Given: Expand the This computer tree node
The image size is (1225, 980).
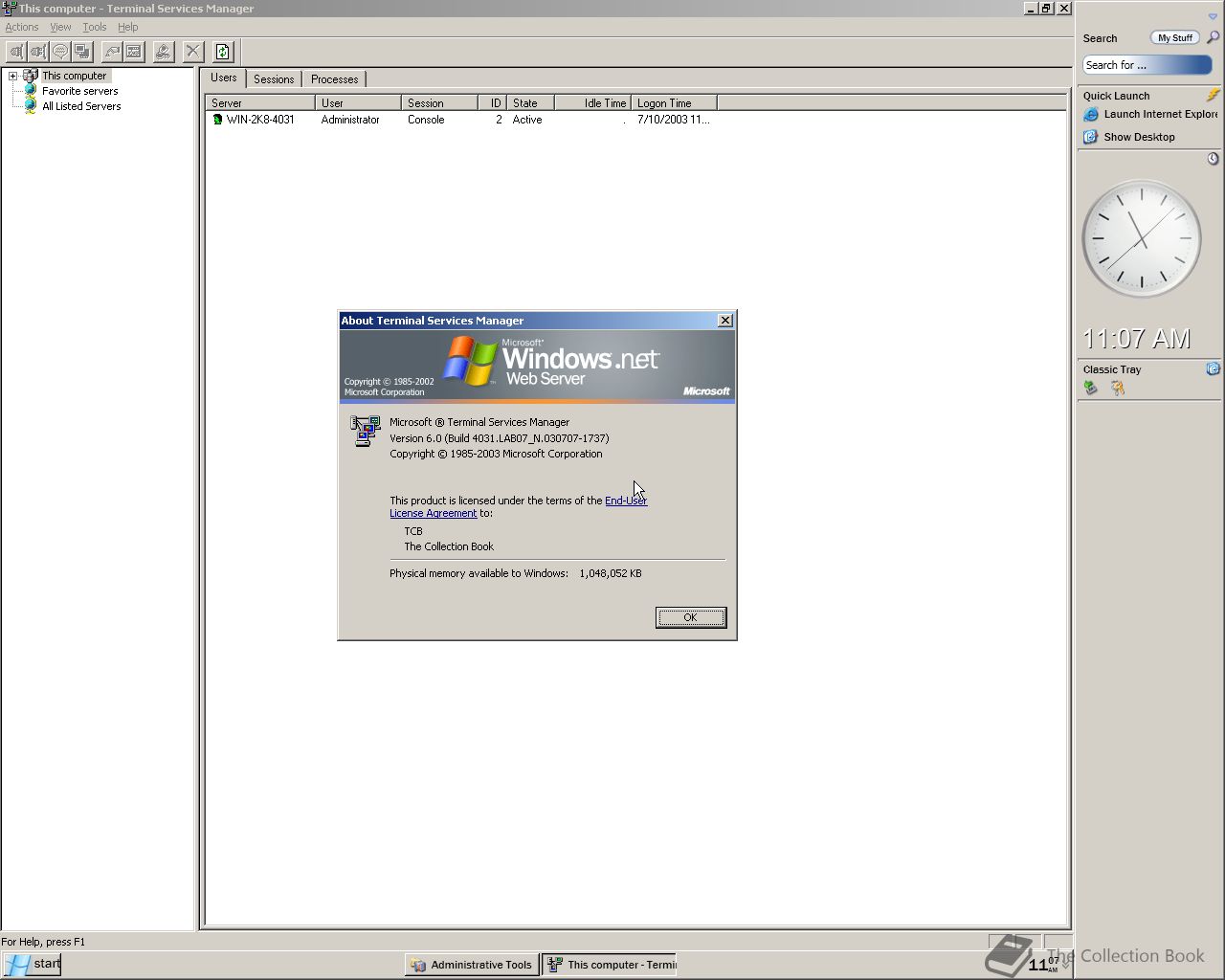Looking at the screenshot, I should tap(13, 76).
